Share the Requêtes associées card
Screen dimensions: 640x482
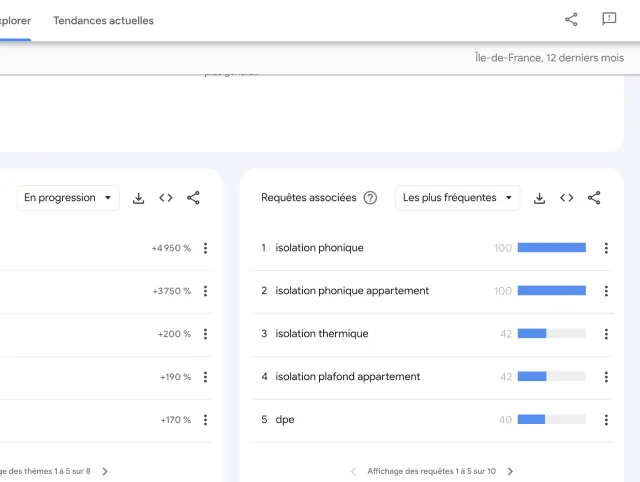coord(594,198)
